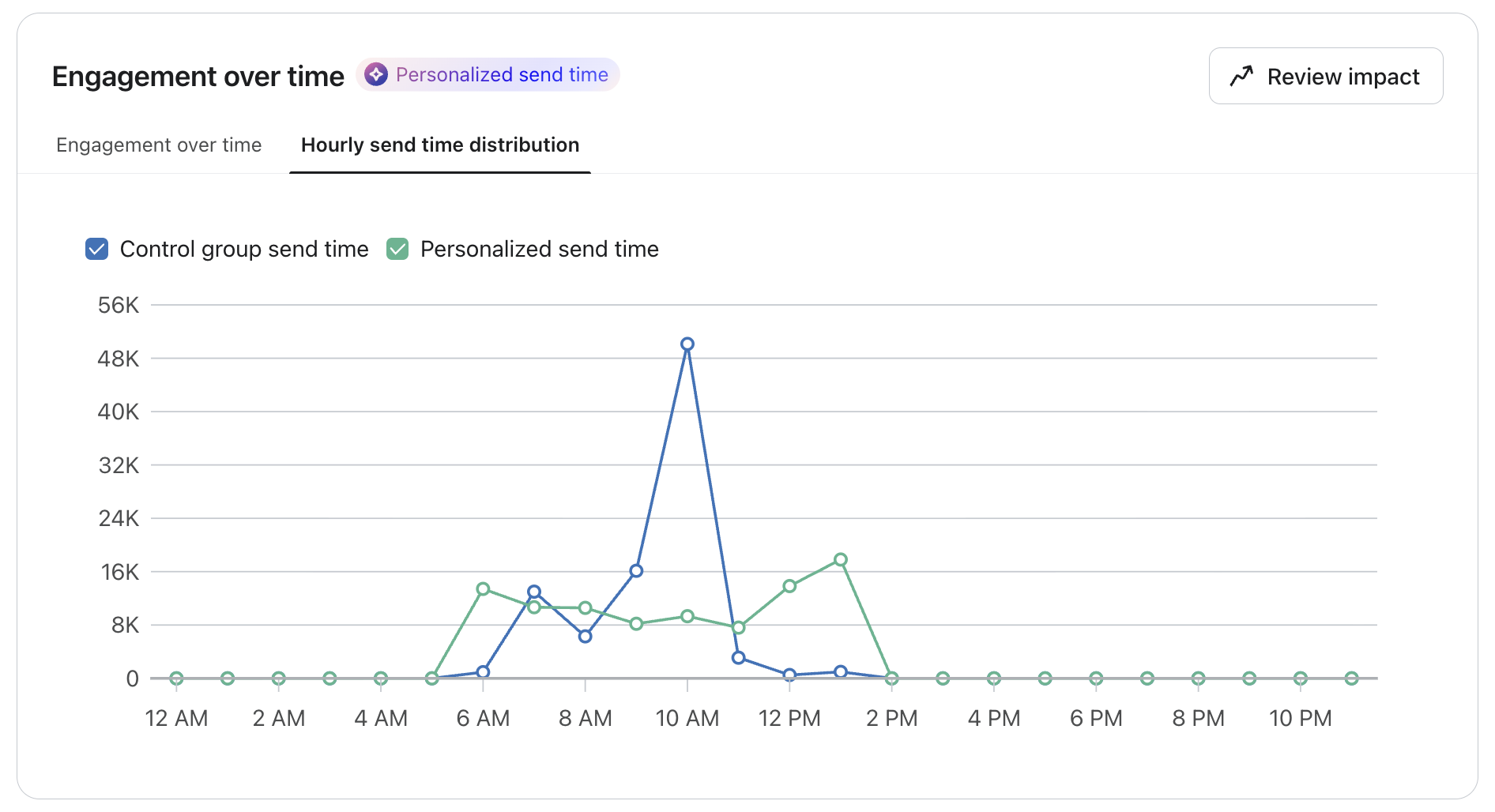Click the Personalized send time legend label

(x=539, y=249)
